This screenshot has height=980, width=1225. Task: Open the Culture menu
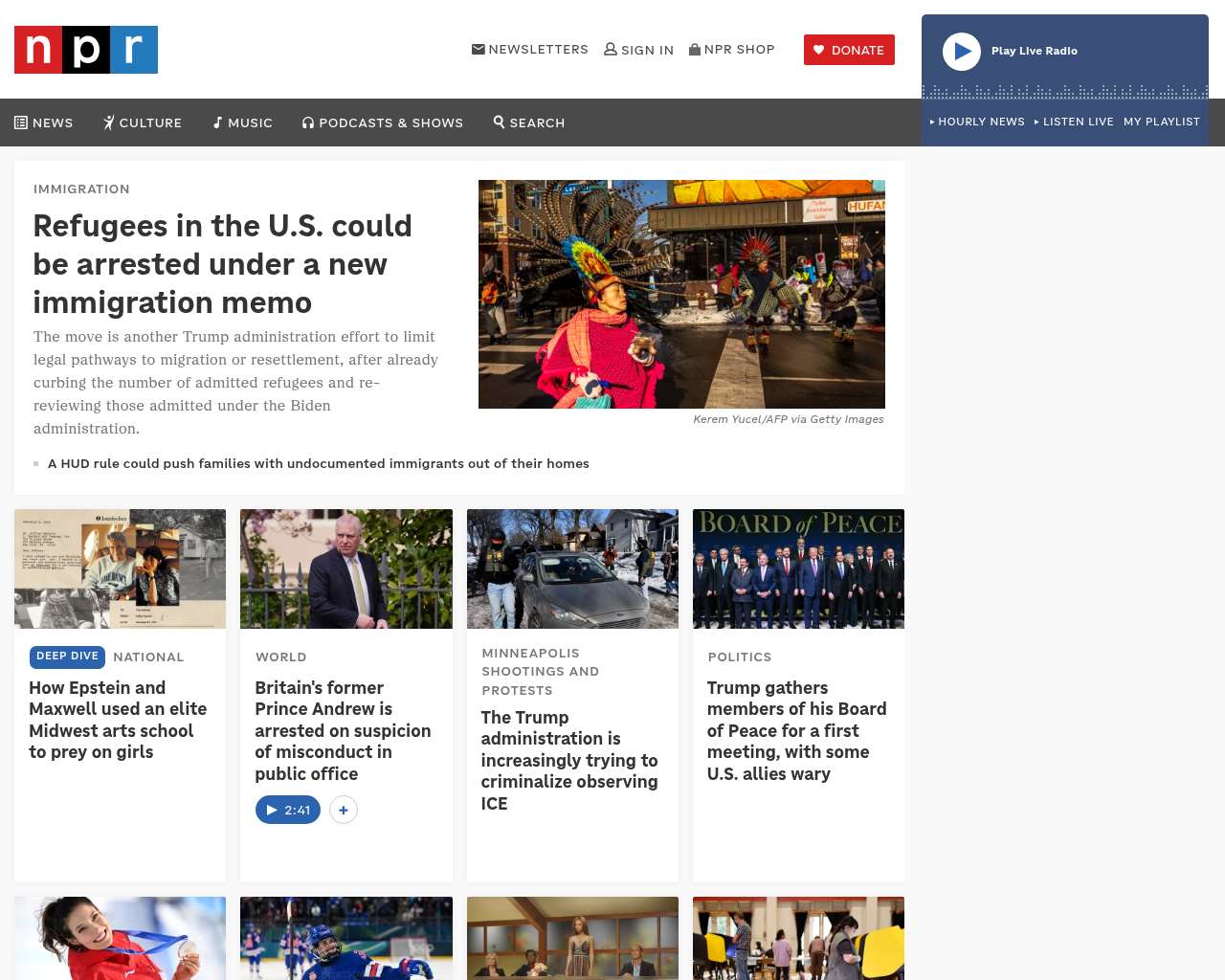click(143, 122)
